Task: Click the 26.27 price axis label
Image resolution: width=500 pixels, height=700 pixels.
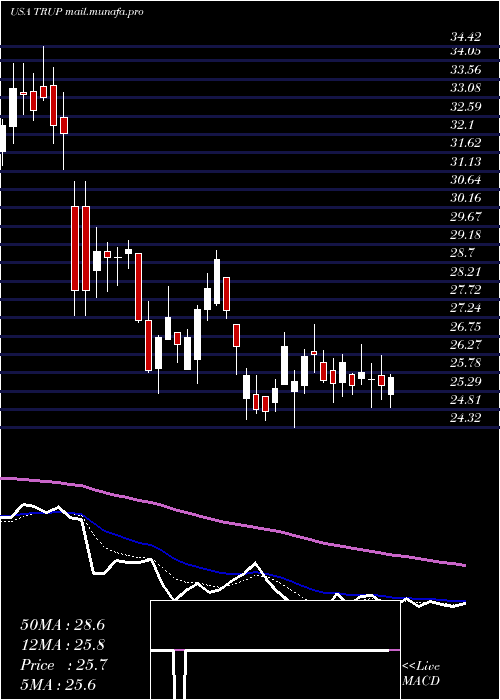Action: tap(466, 344)
